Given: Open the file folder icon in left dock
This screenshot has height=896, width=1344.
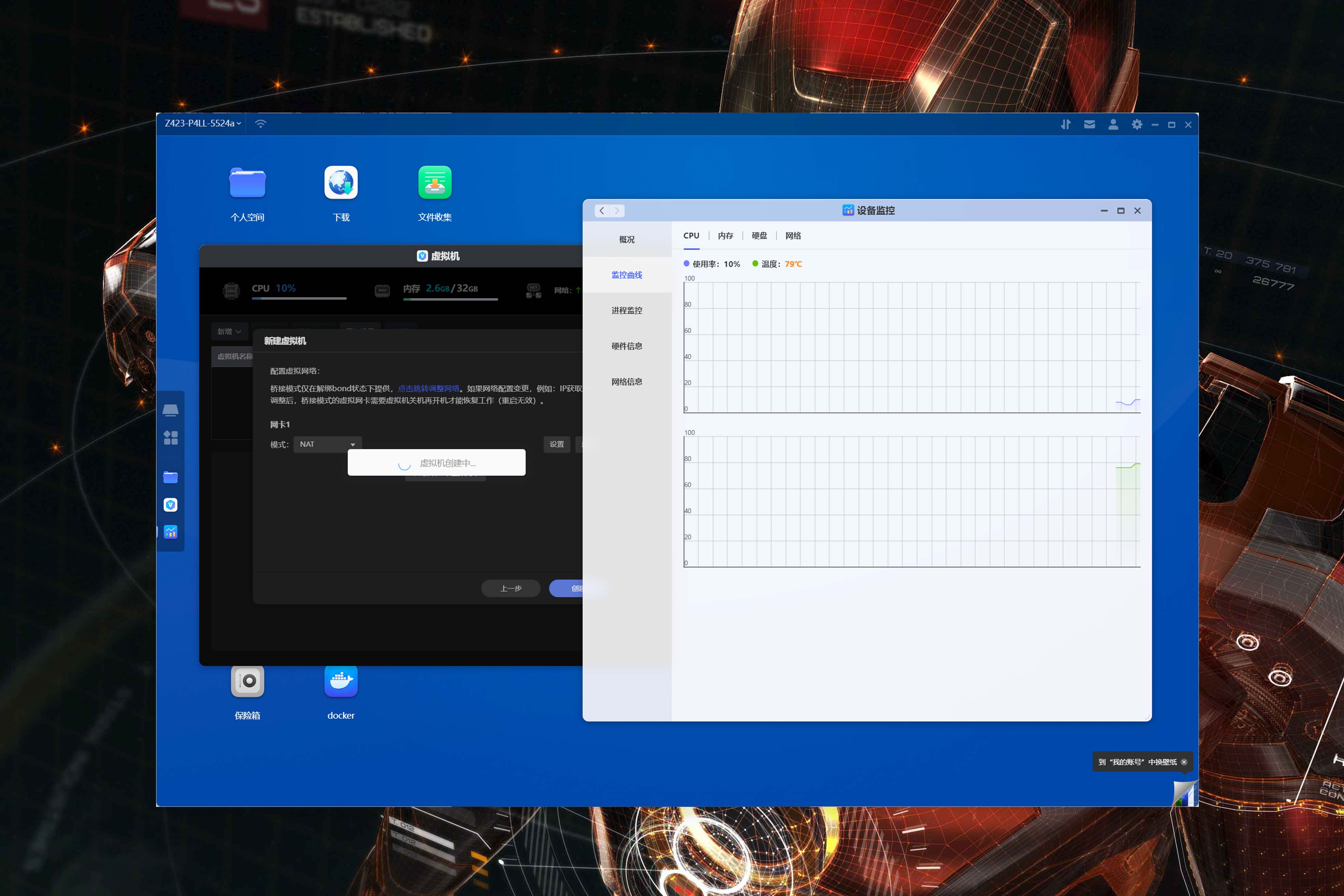Looking at the screenshot, I should point(170,477).
